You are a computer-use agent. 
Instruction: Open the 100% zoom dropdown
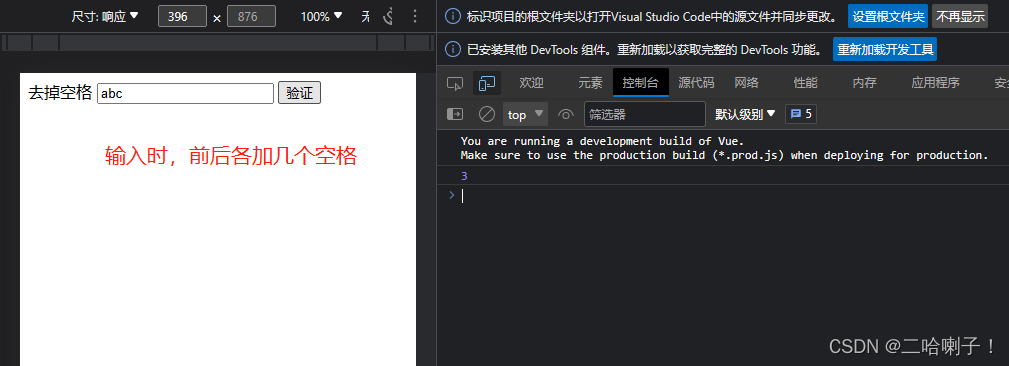pyautogui.click(x=321, y=17)
